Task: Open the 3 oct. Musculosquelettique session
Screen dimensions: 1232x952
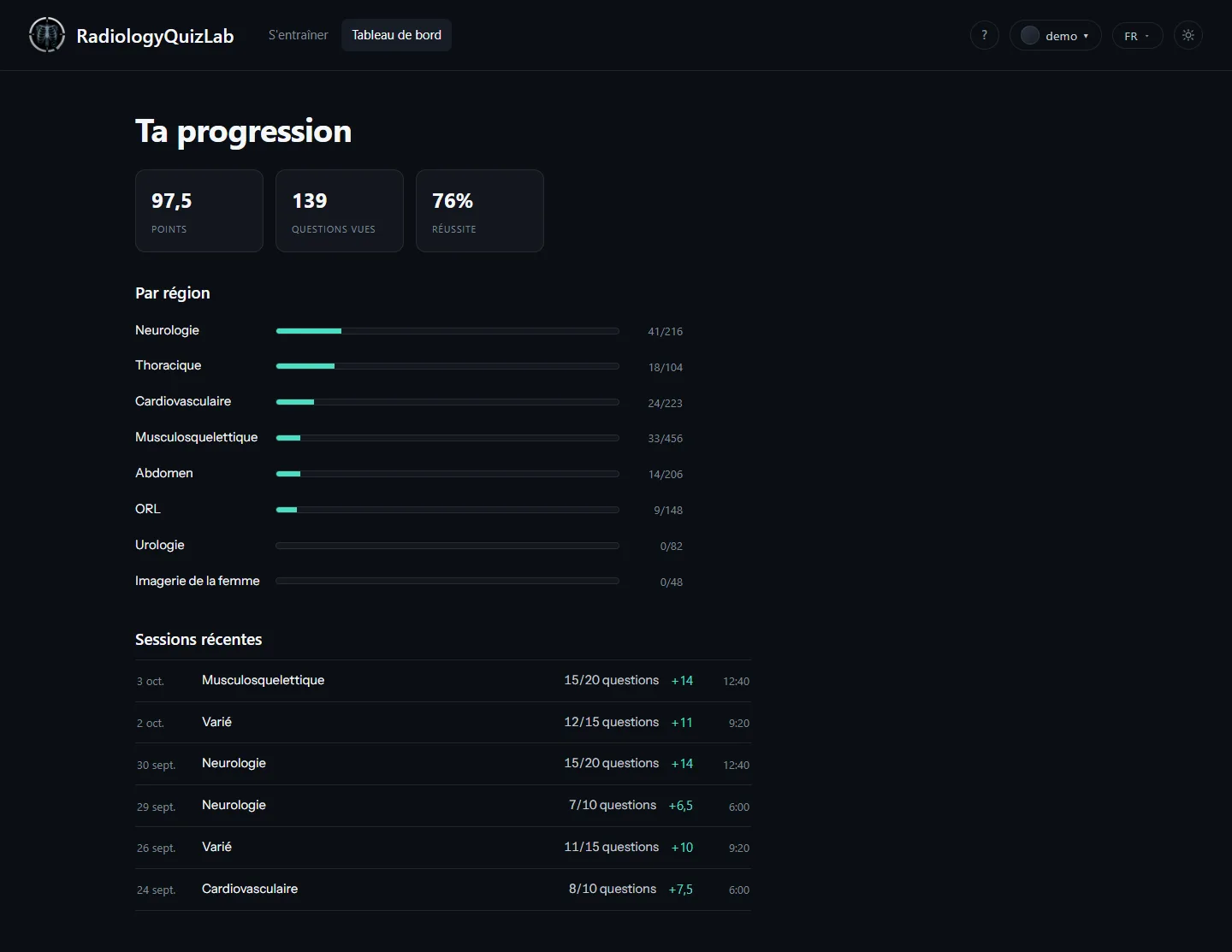Action: pos(443,681)
